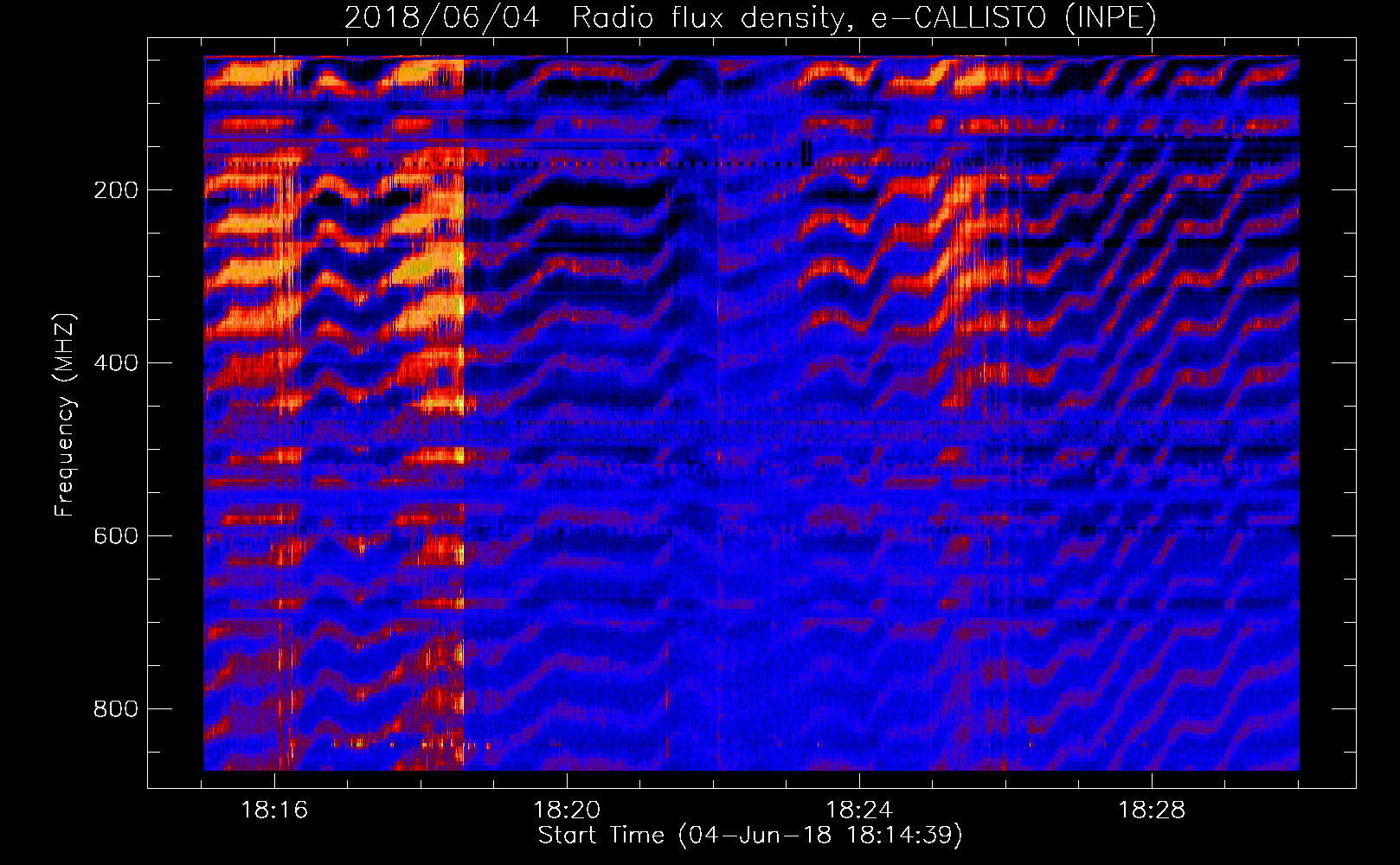
Task: Click the "Frequency (MHZ)" axis label
Action: 65,414
